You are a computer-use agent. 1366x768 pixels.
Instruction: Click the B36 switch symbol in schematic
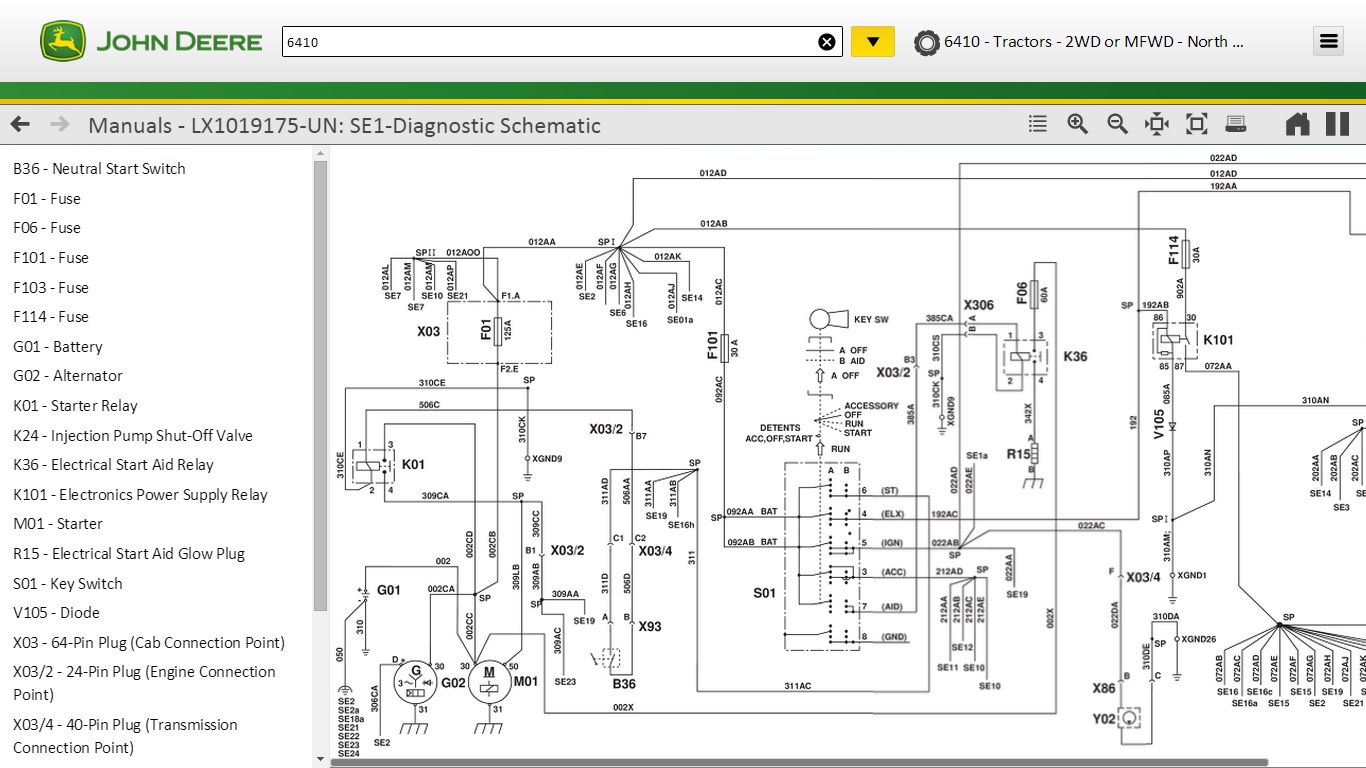pos(608,660)
